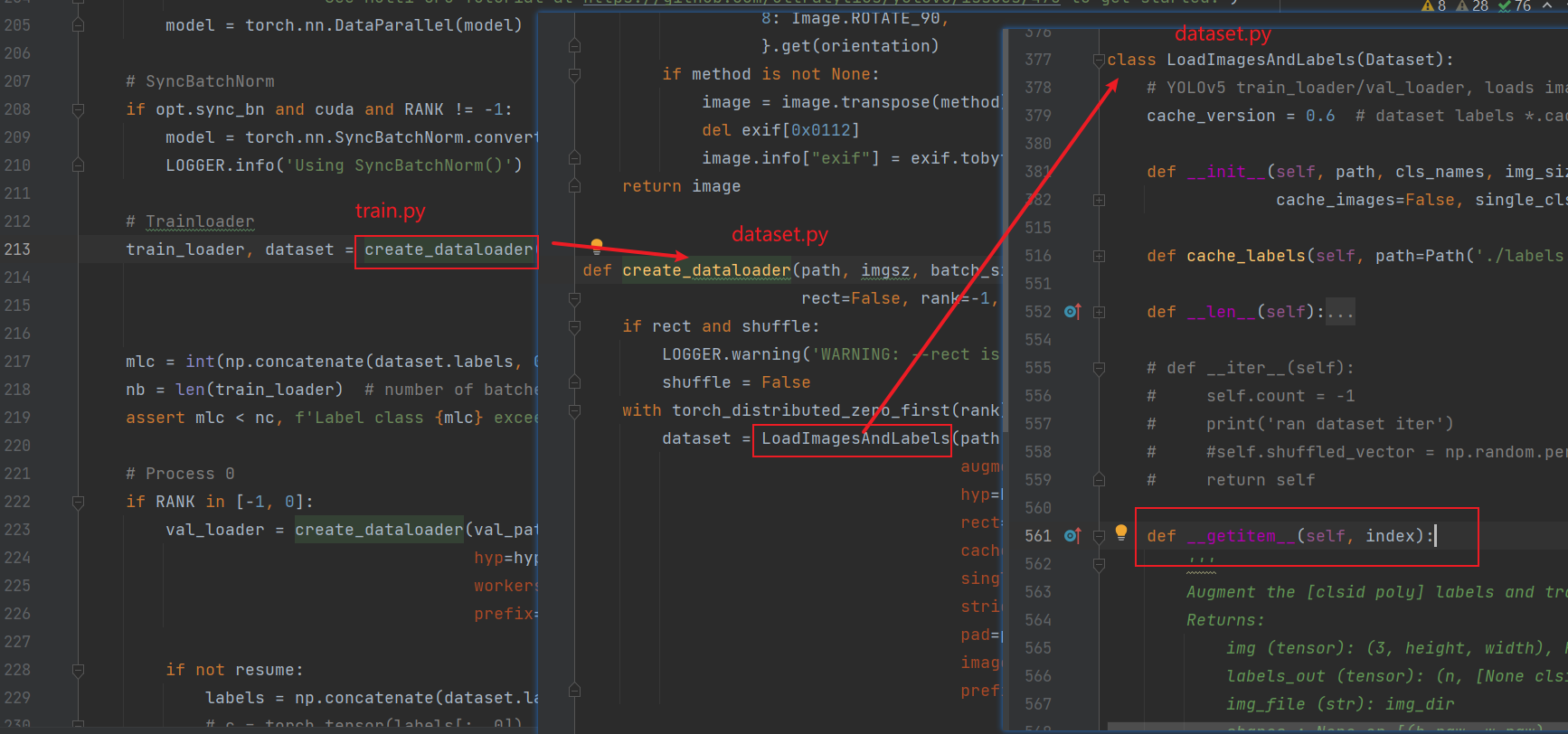Click the fold marker beside line 205
Screen dimensions: 1568x734
tap(79, 25)
